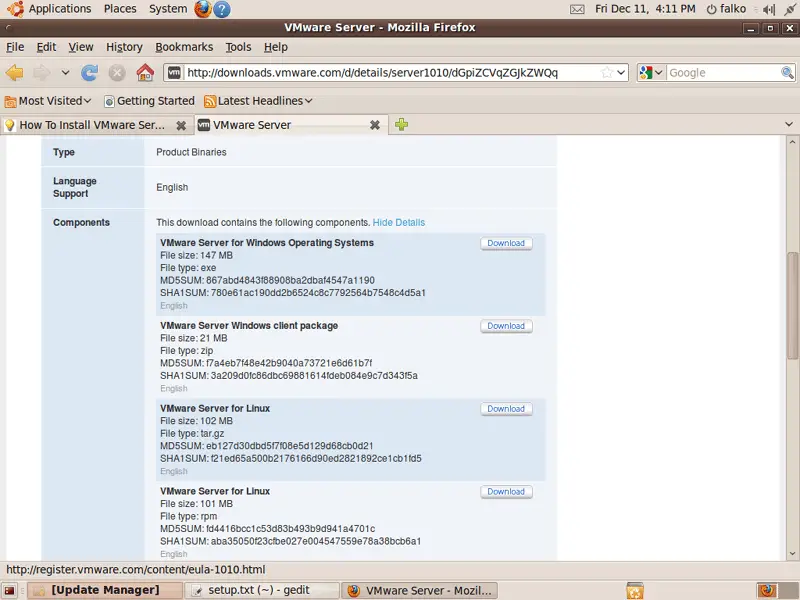The width and height of the screenshot is (800, 600).
Task: Click 'File size: 102 MB' text
Action: pyautogui.click(x=196, y=421)
